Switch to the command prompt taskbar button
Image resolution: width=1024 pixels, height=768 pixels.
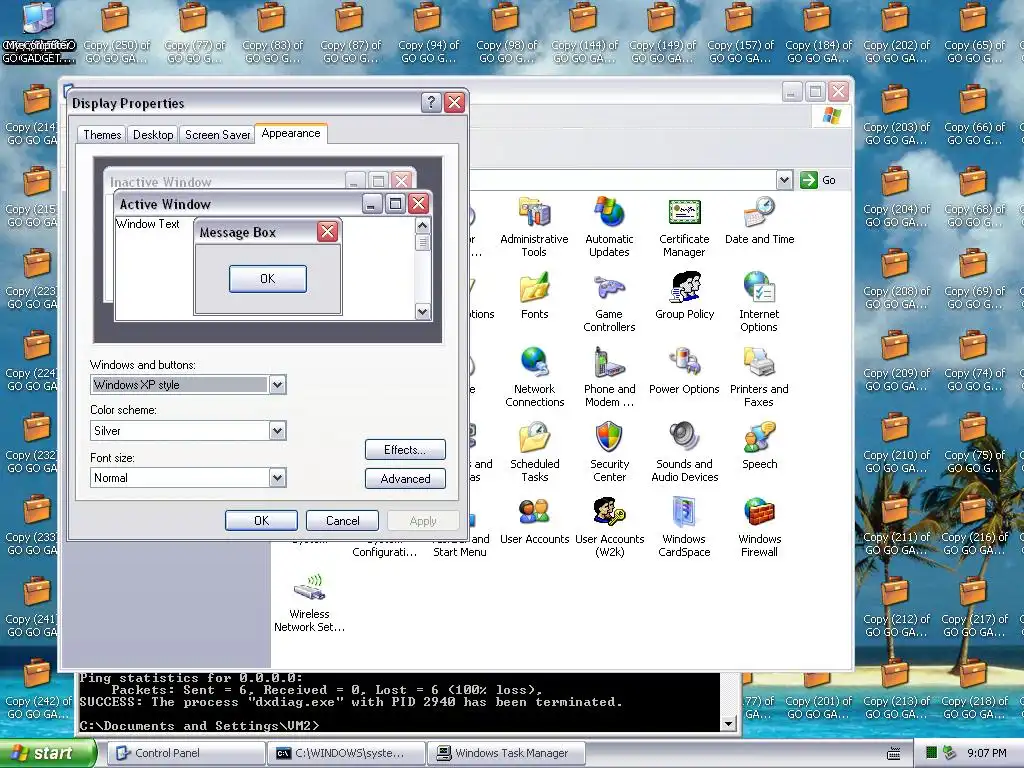click(x=346, y=753)
